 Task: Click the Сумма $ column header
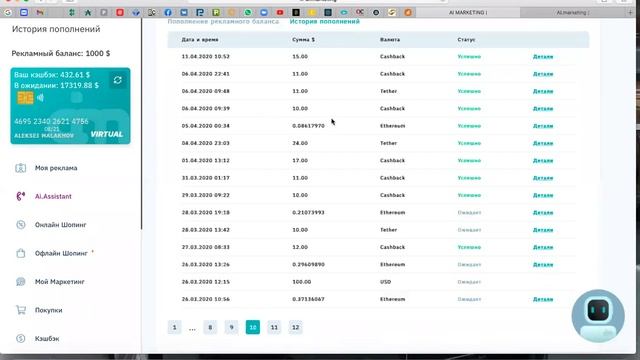[x=303, y=40]
